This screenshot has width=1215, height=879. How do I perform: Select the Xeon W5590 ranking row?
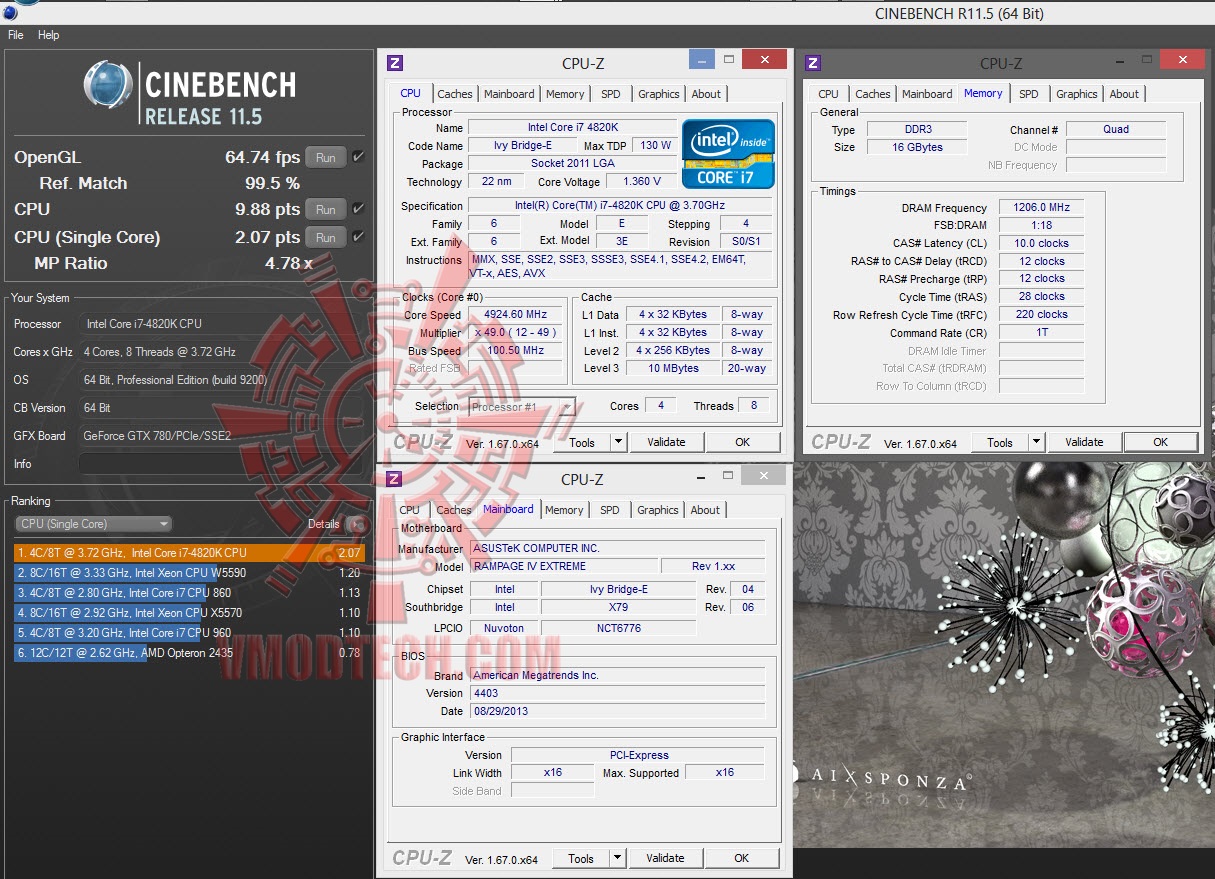[x=190, y=573]
